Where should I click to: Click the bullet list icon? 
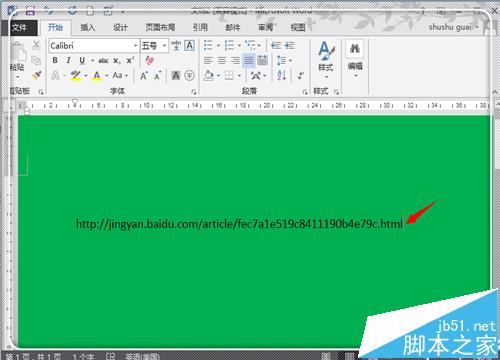[x=208, y=45]
